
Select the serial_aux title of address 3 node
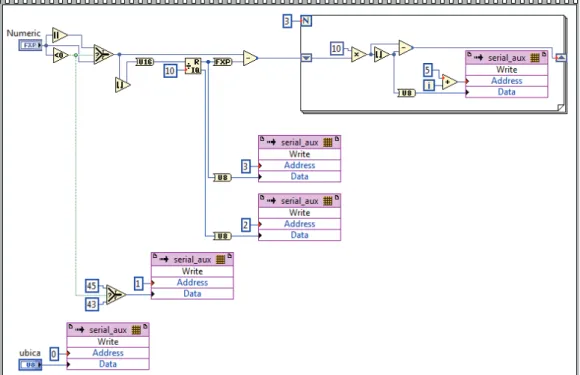point(300,142)
